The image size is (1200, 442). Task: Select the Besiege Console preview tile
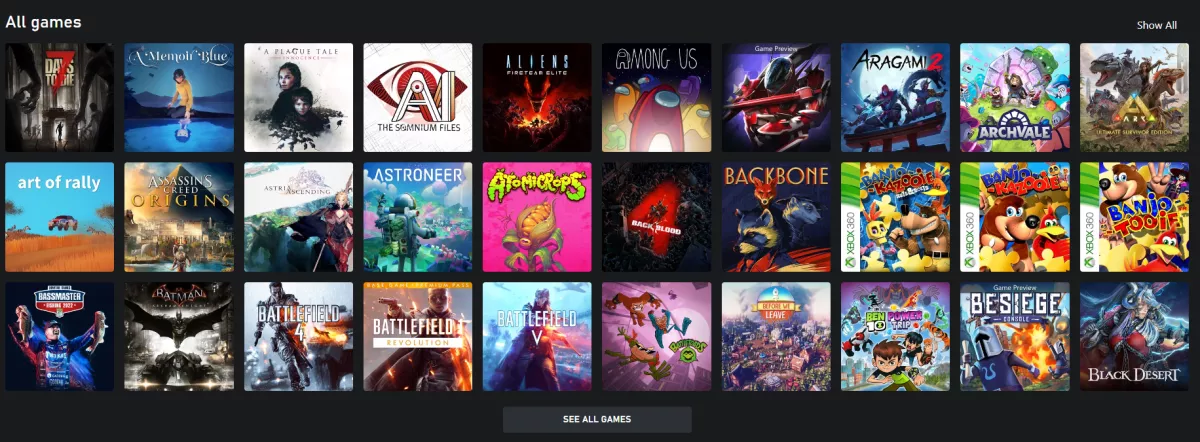(1015, 336)
